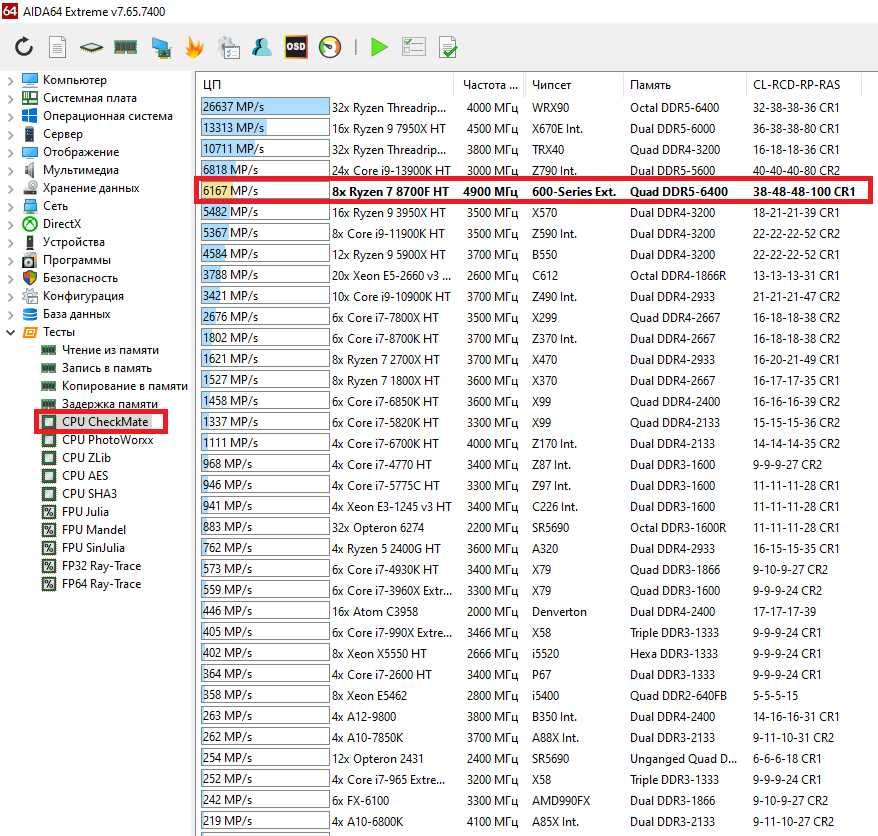Expand the Сервер tree node
The width and height of the screenshot is (878, 836).
(10, 134)
